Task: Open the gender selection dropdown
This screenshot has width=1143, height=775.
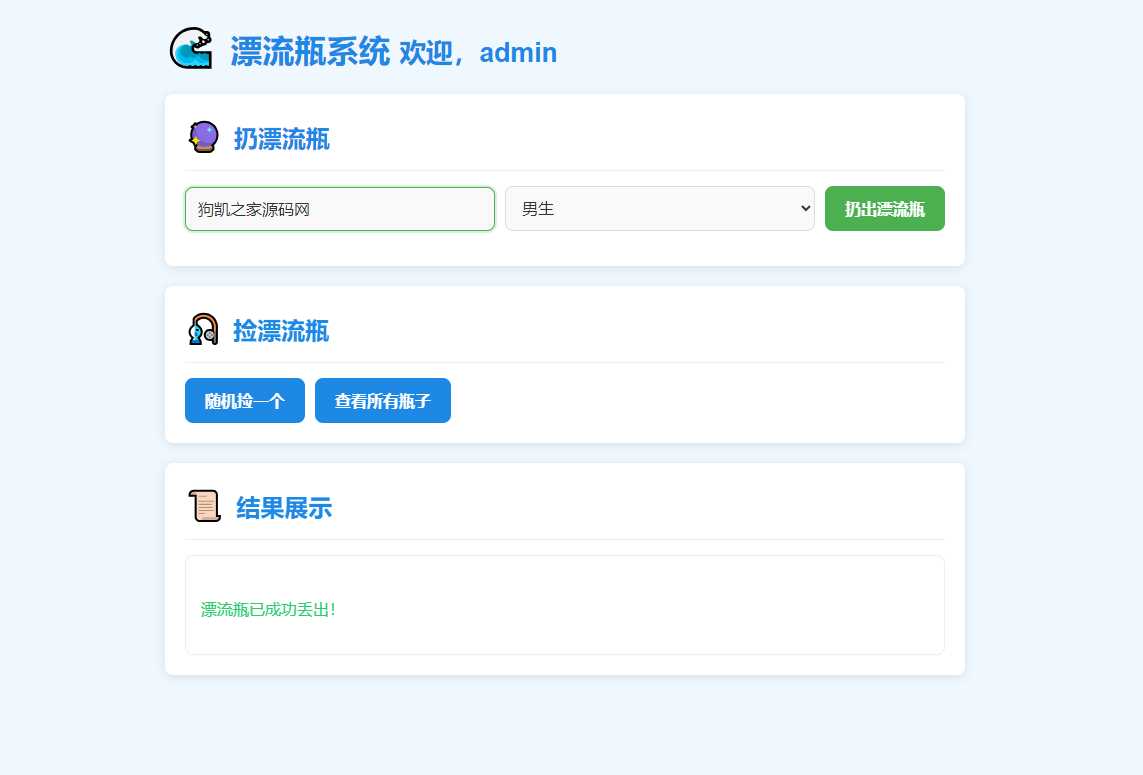Action: (660, 208)
